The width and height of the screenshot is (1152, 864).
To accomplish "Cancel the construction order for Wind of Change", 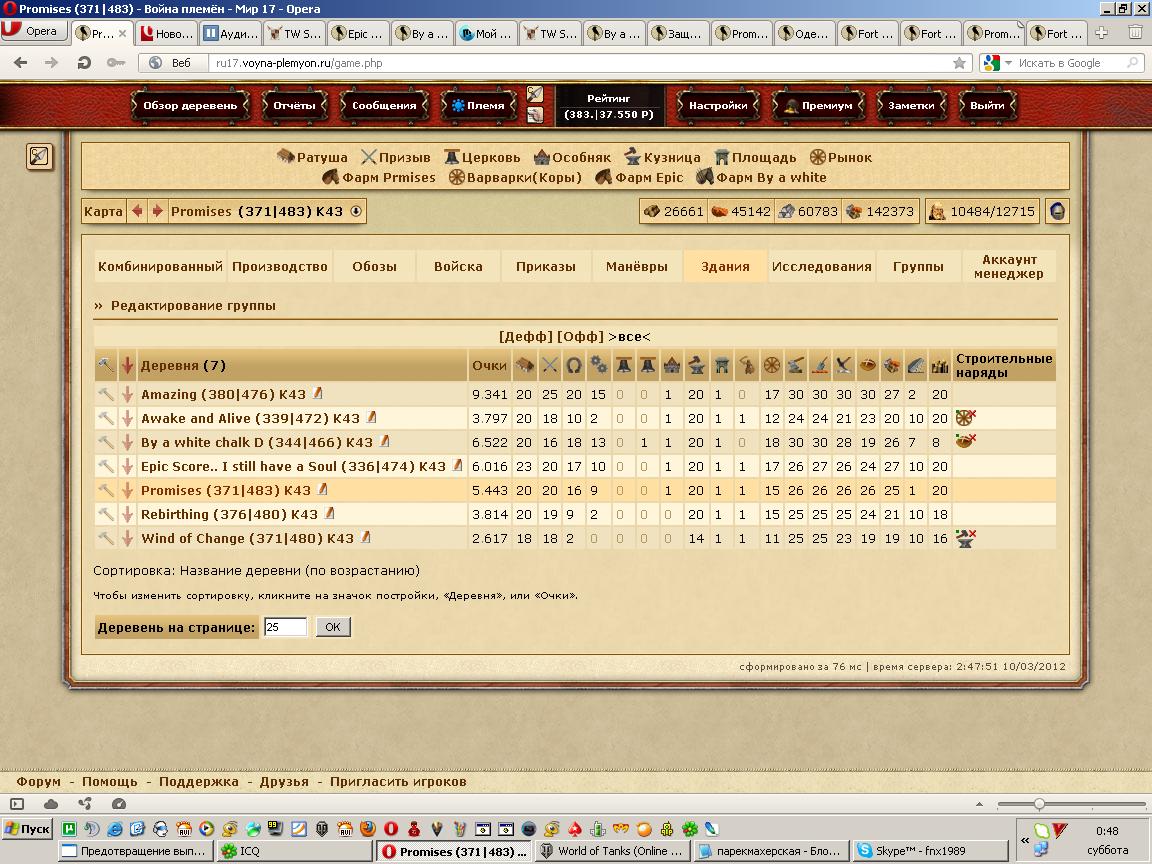I will 965,539.
